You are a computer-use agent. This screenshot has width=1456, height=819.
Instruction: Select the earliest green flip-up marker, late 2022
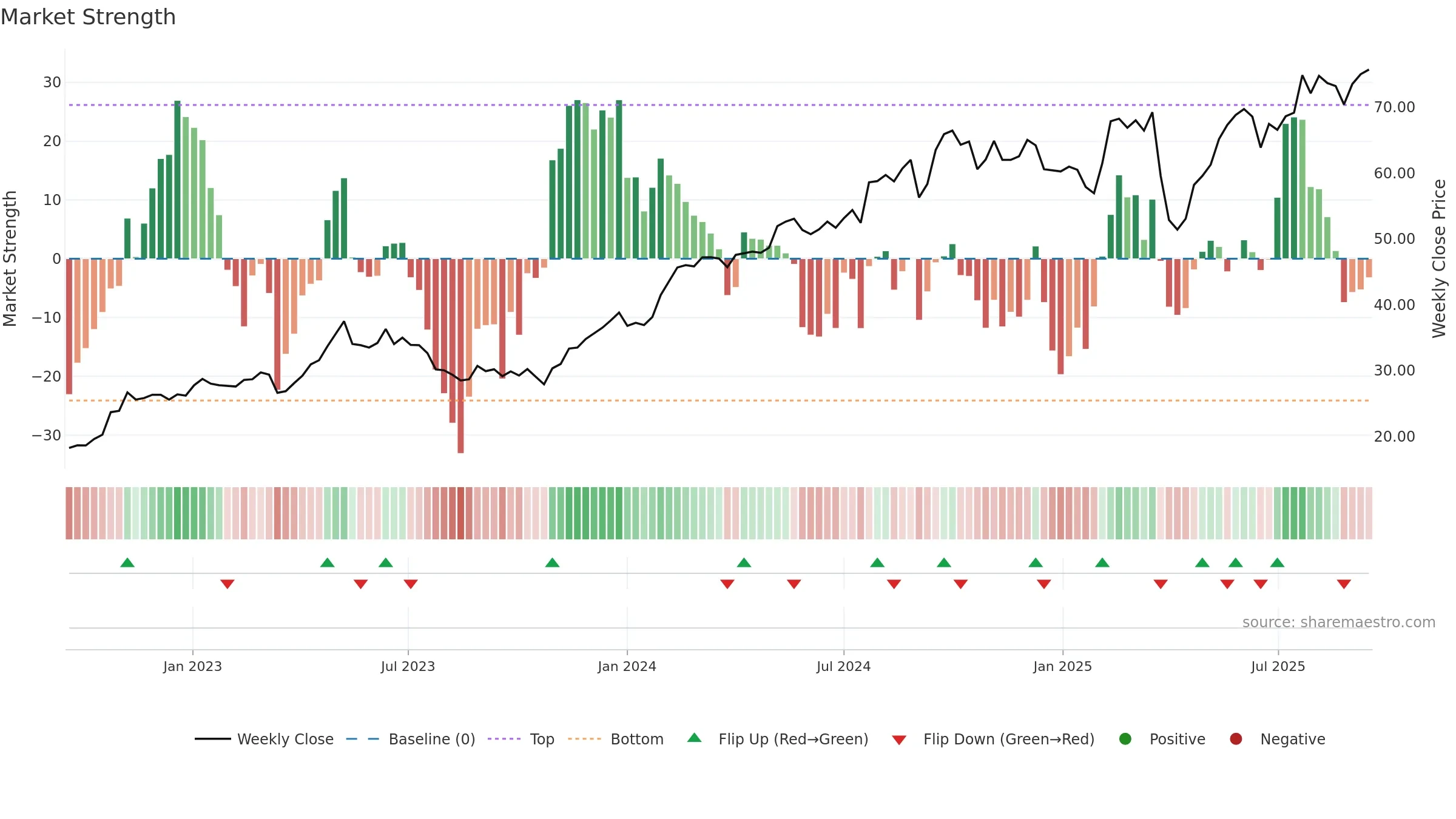127,563
